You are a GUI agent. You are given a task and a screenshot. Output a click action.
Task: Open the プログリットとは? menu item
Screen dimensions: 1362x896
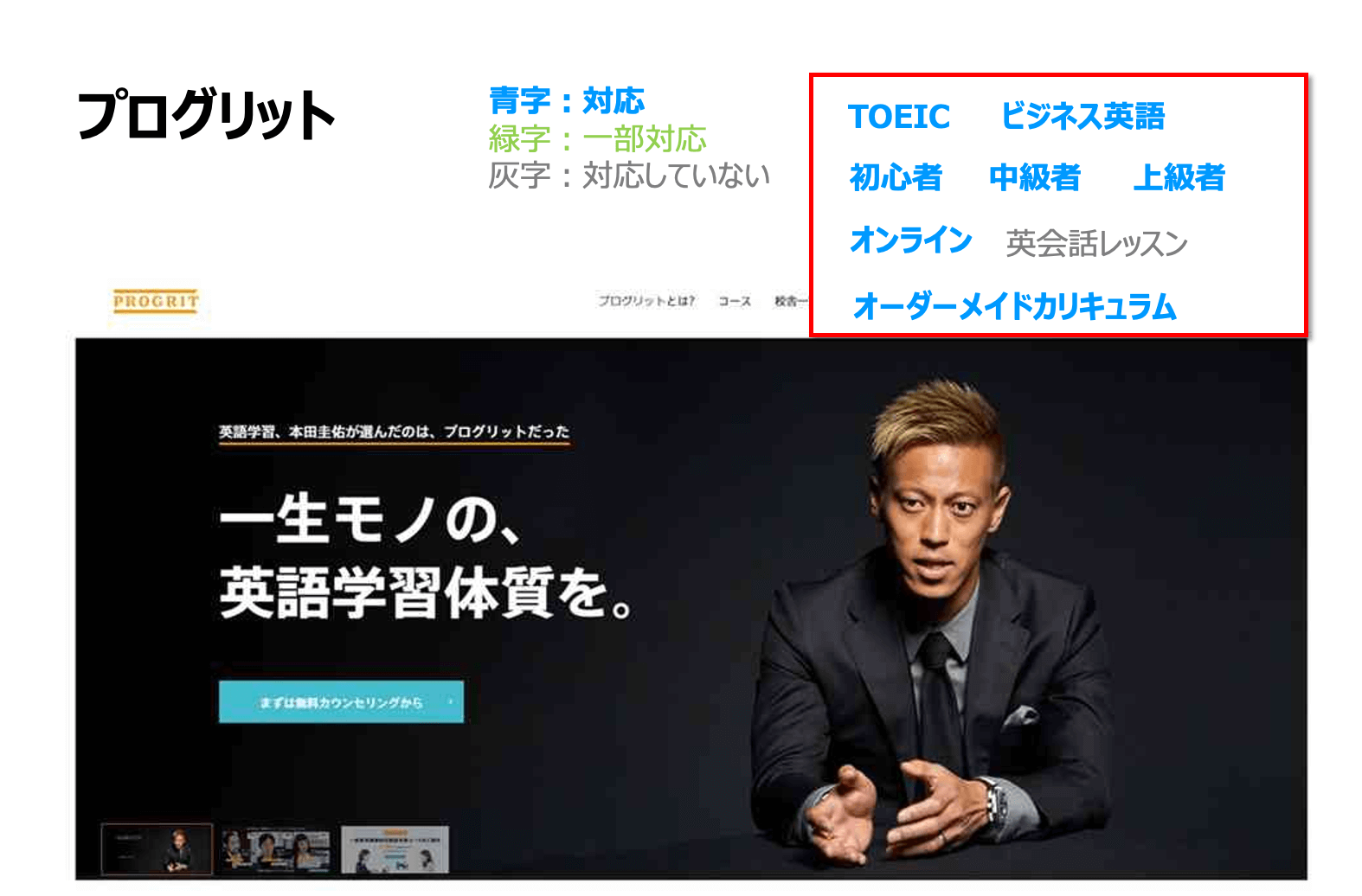[x=646, y=301]
